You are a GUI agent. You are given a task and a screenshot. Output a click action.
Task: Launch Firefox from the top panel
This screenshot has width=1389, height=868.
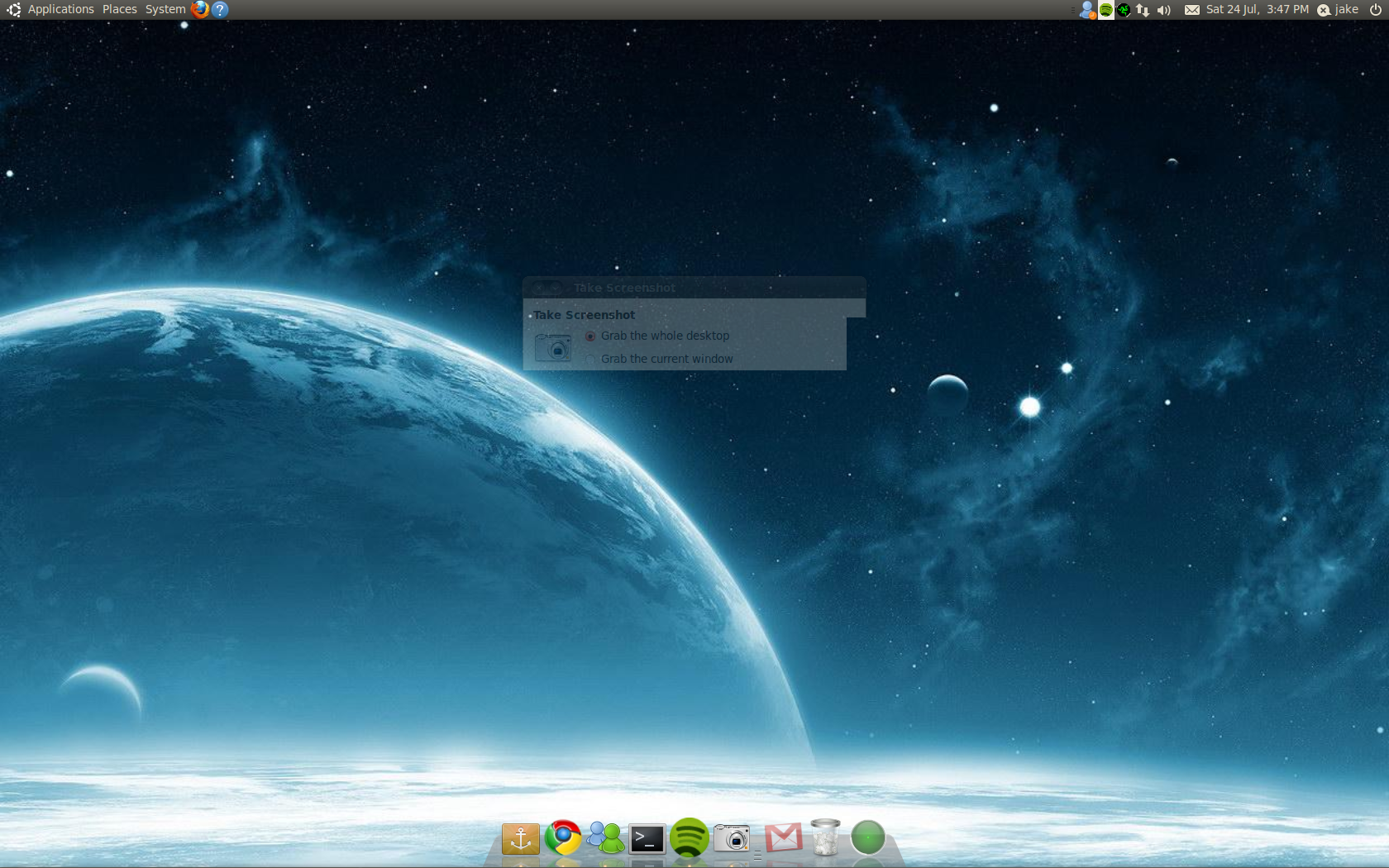click(x=200, y=9)
